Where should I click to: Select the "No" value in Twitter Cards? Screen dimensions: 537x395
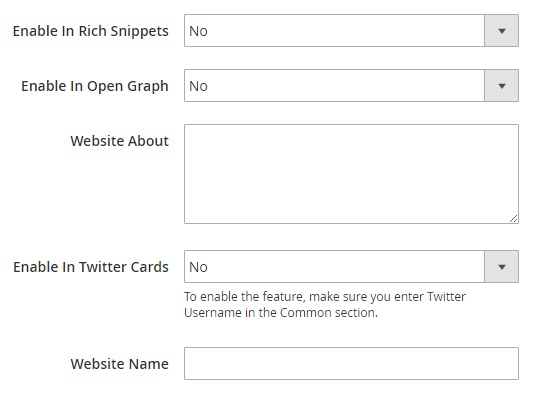point(198,267)
